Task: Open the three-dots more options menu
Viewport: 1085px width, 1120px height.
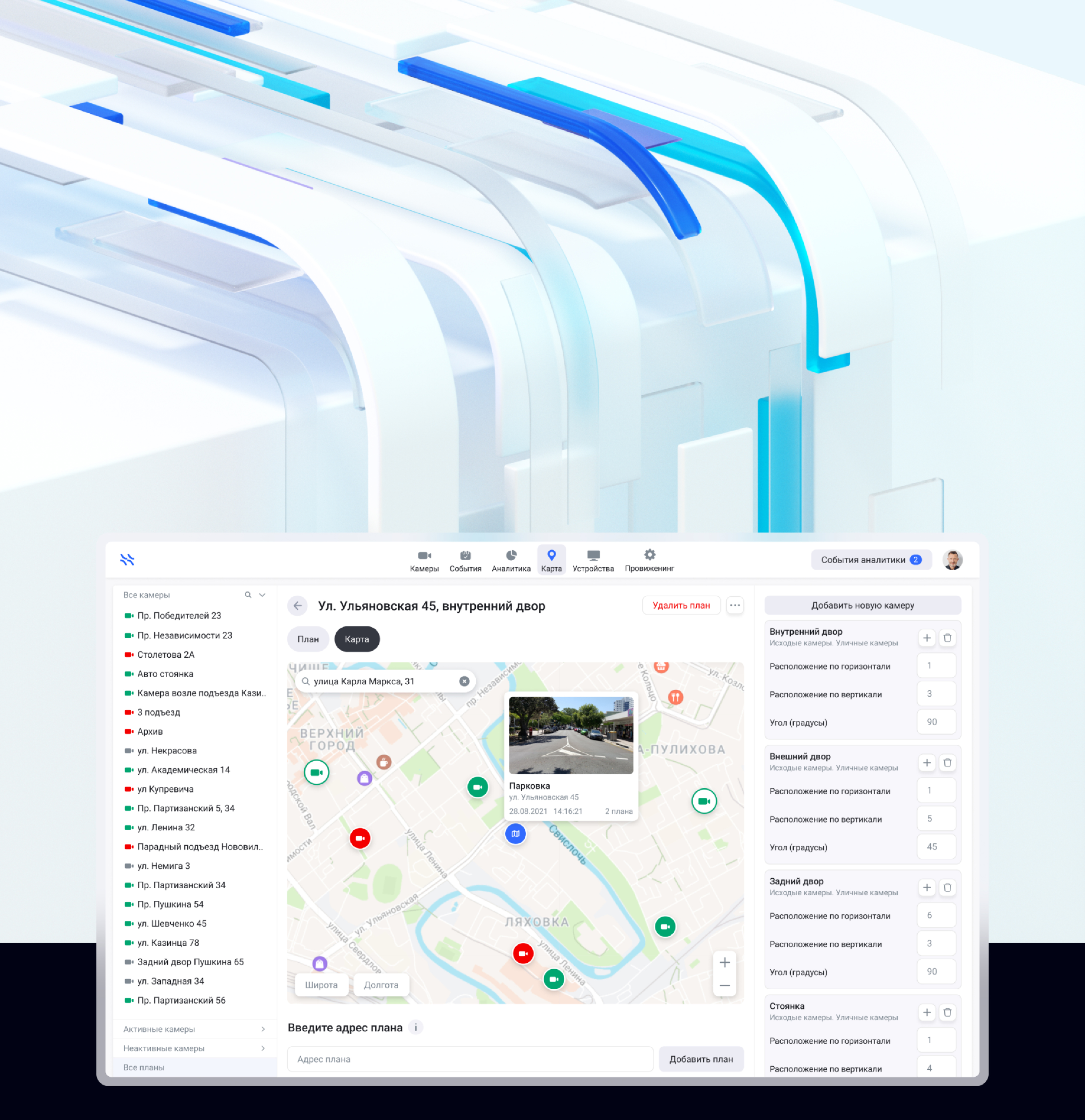Action: click(x=735, y=605)
